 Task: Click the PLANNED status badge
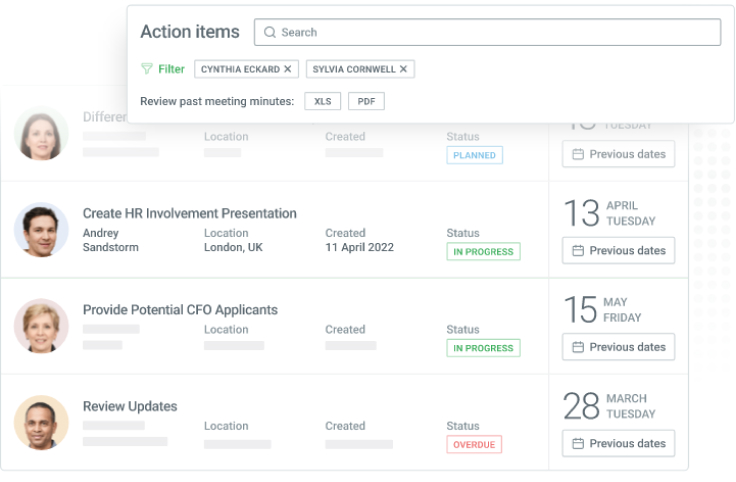474,155
